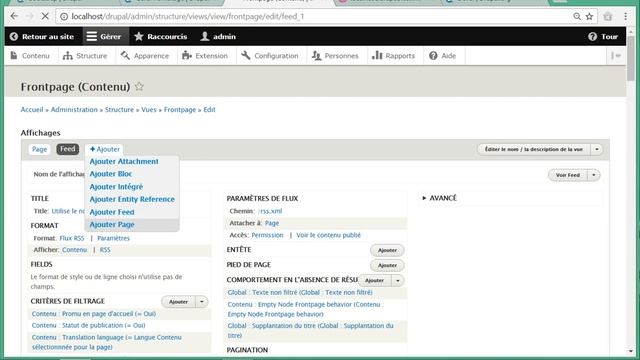Open the Configuration admin menu item
This screenshot has width=640, height=360.
270,56
